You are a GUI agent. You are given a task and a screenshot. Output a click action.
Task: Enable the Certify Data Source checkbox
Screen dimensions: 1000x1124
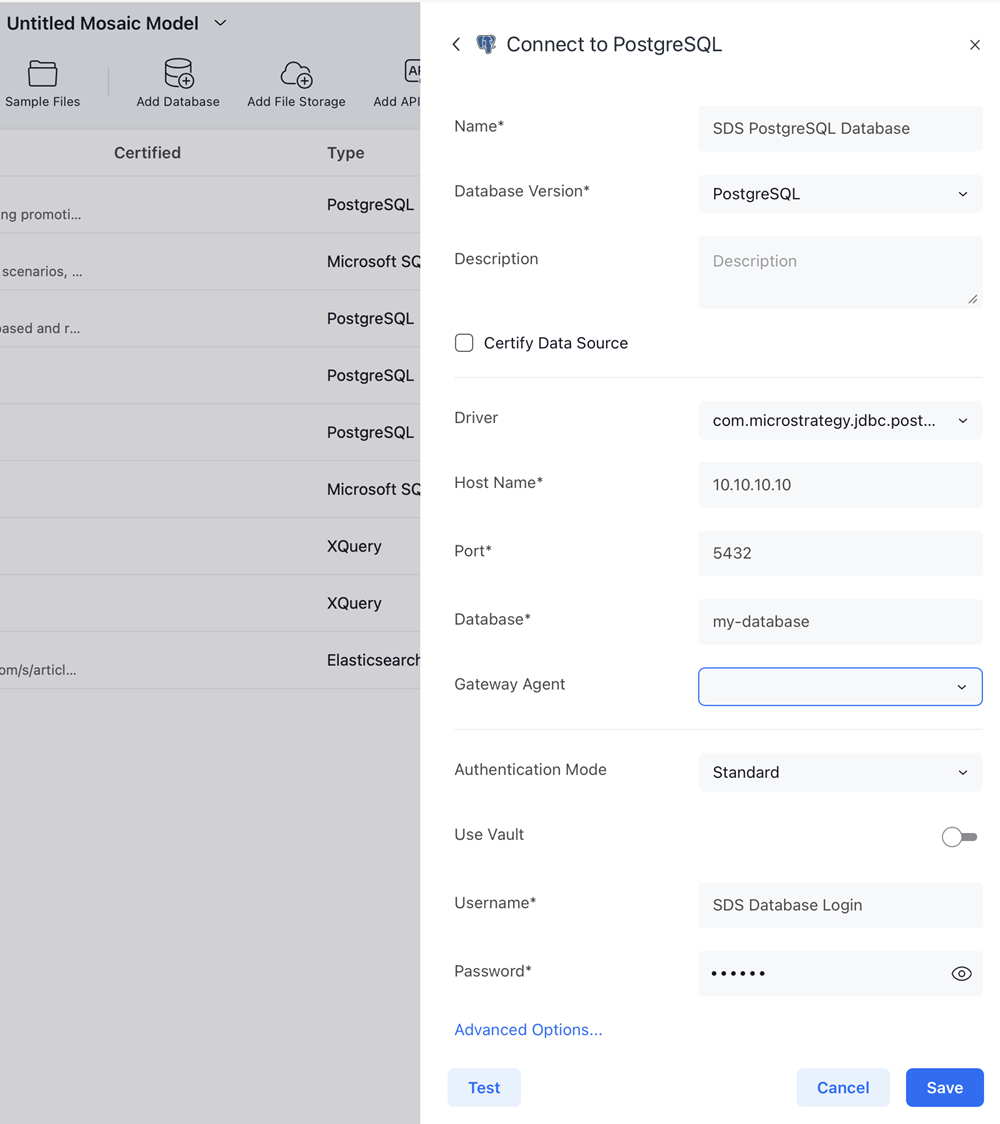464,343
